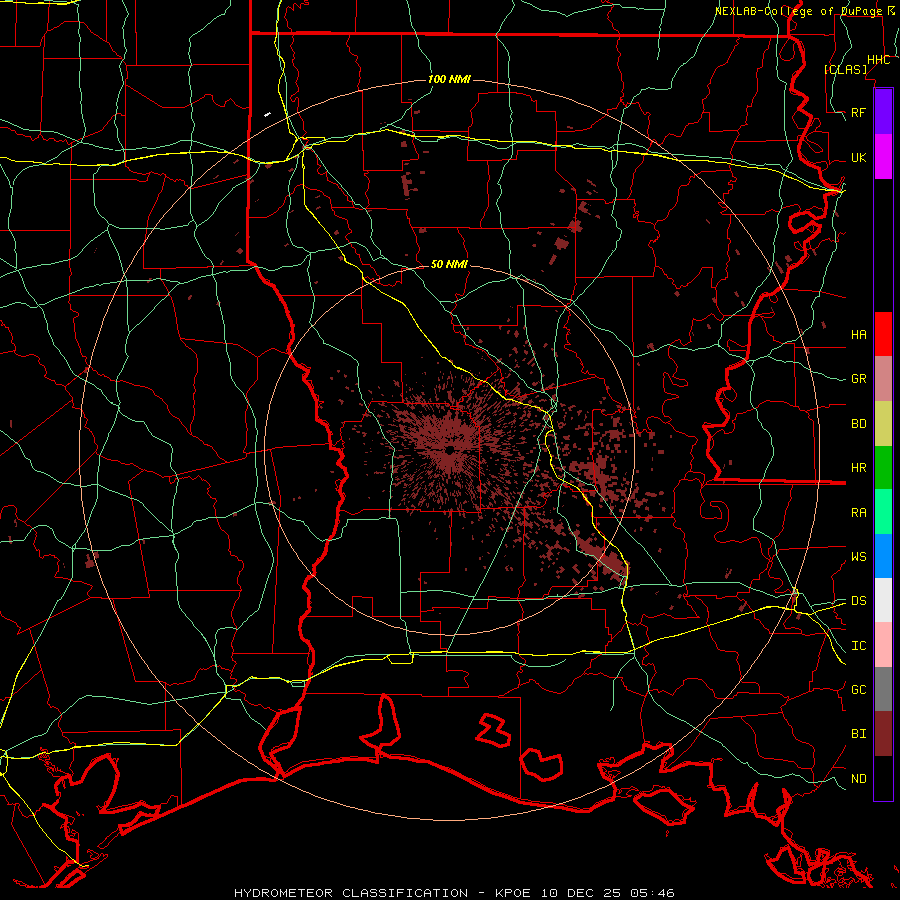The width and height of the screenshot is (900, 900).
Task: Click the 'UK' legend label
Action: pos(858,157)
